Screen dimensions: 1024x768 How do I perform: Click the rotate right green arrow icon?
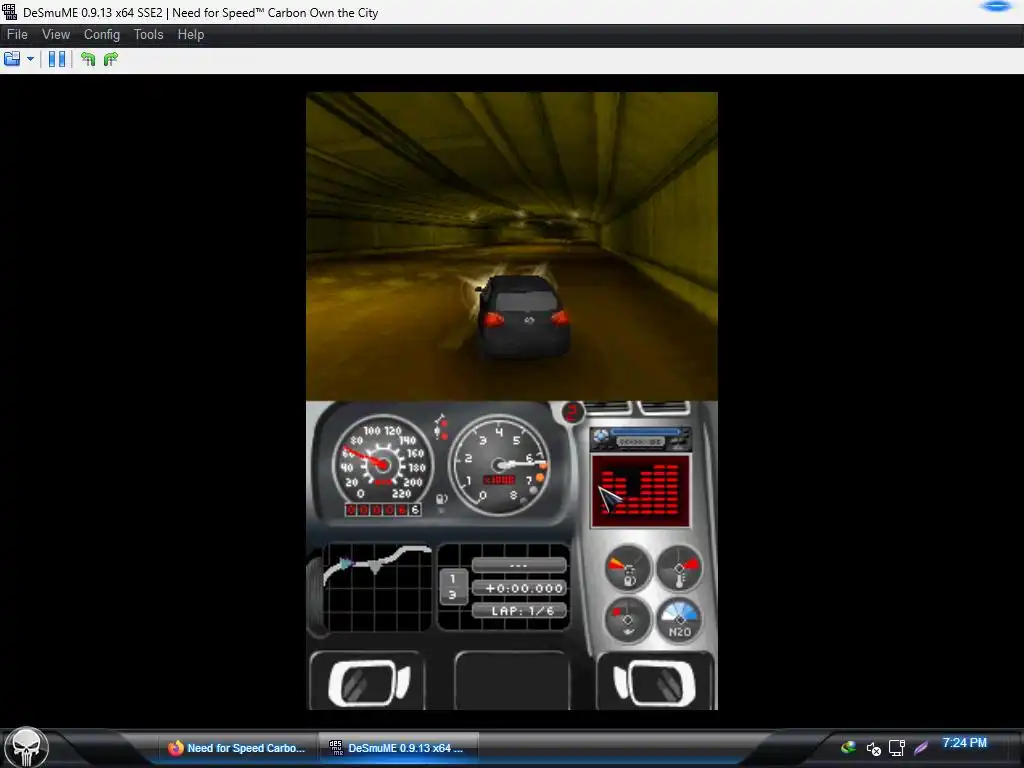coord(111,59)
